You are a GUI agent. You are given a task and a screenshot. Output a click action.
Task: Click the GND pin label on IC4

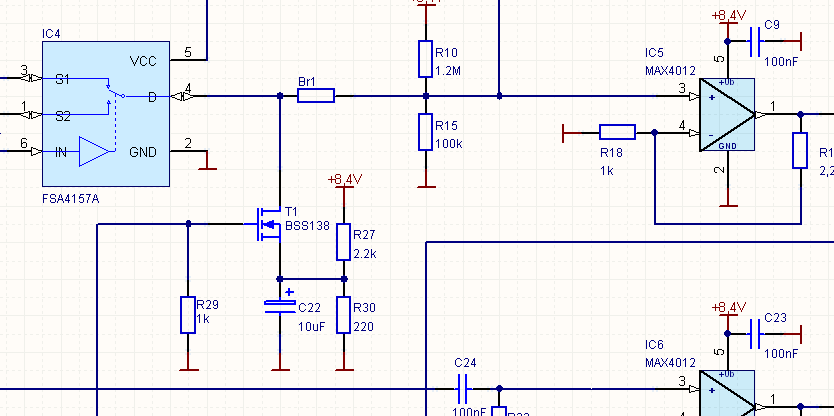click(x=144, y=152)
